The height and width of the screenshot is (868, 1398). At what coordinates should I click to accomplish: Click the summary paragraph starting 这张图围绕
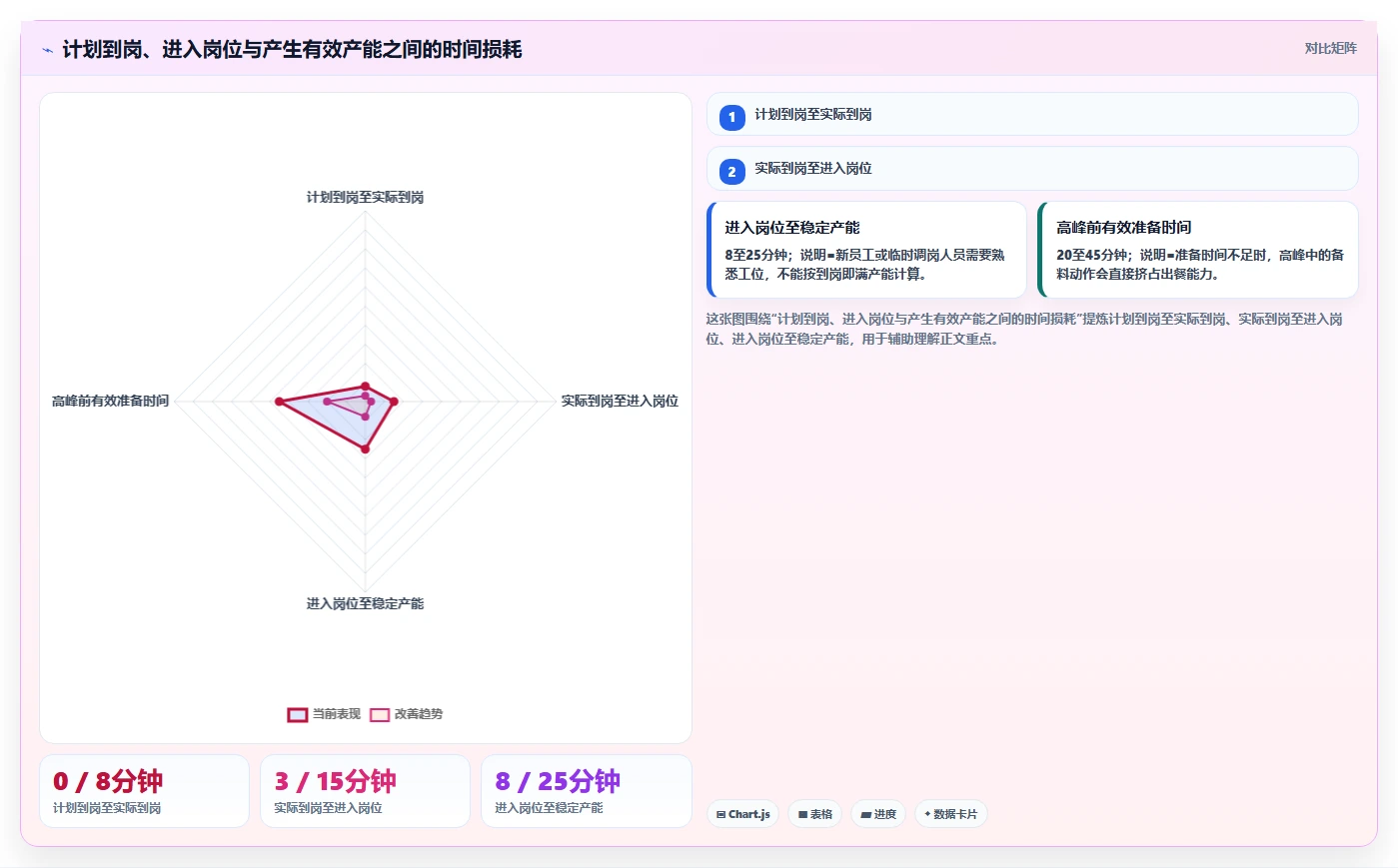tap(1024, 329)
